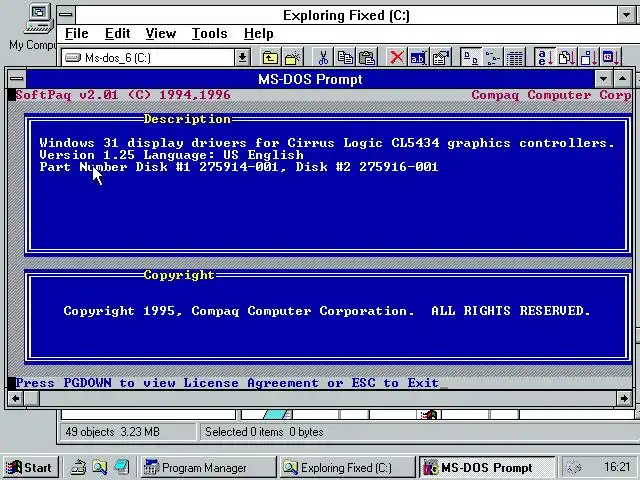Sort files by type icon
This screenshot has height=480, width=640.
tap(567, 58)
